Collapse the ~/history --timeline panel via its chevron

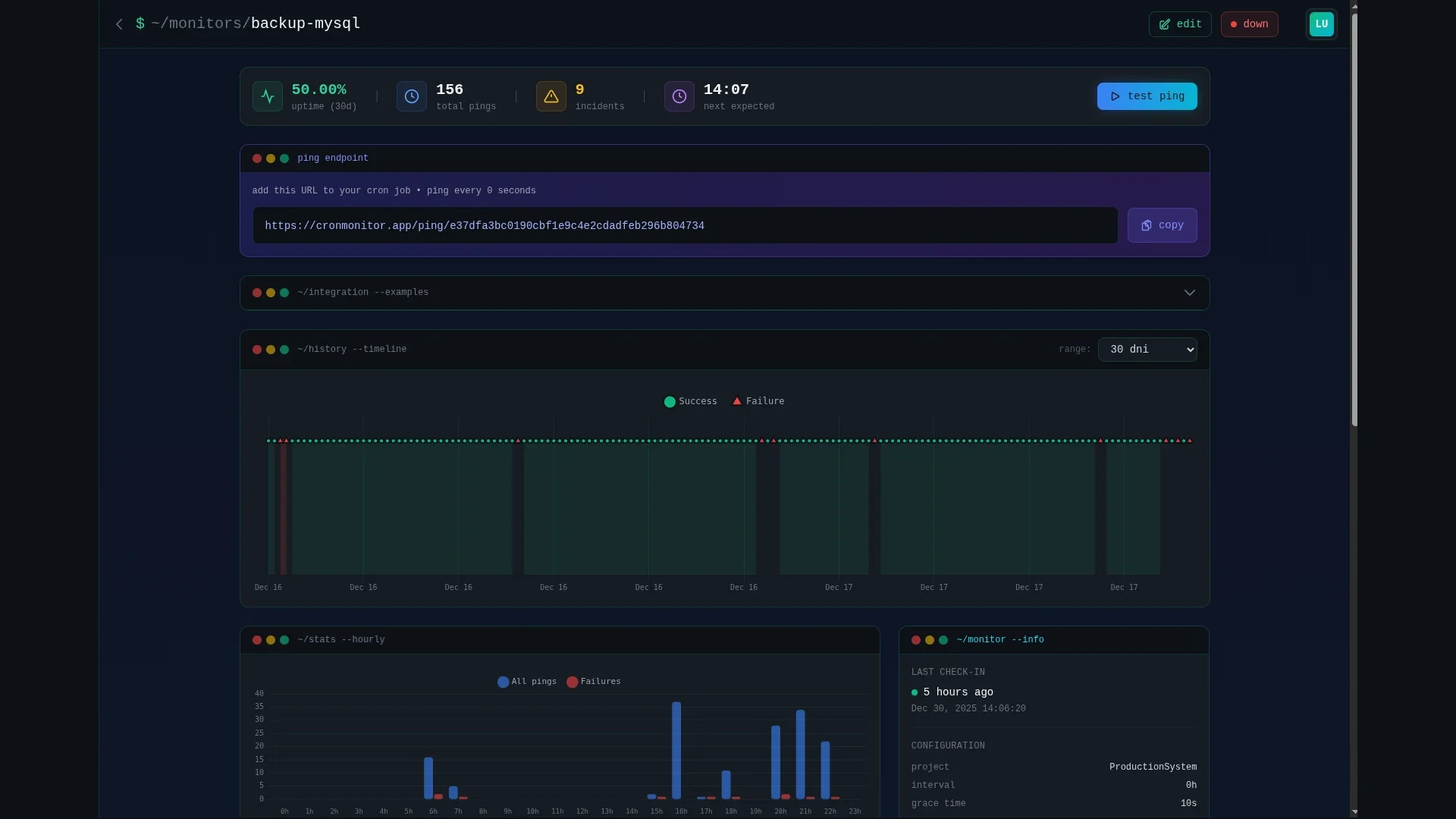pos(1189,350)
